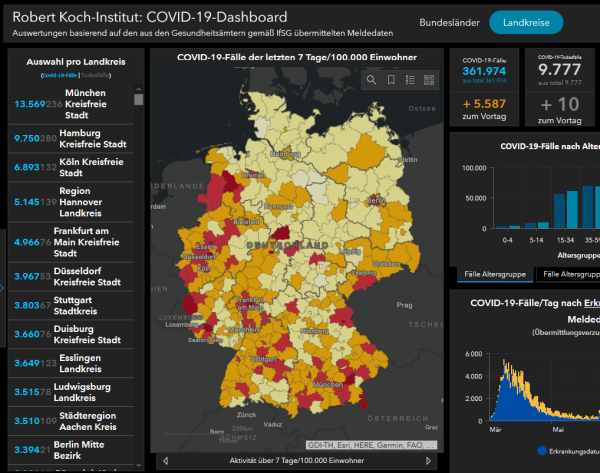Click the map attribution text bar
The image size is (600, 473).
click(x=370, y=443)
